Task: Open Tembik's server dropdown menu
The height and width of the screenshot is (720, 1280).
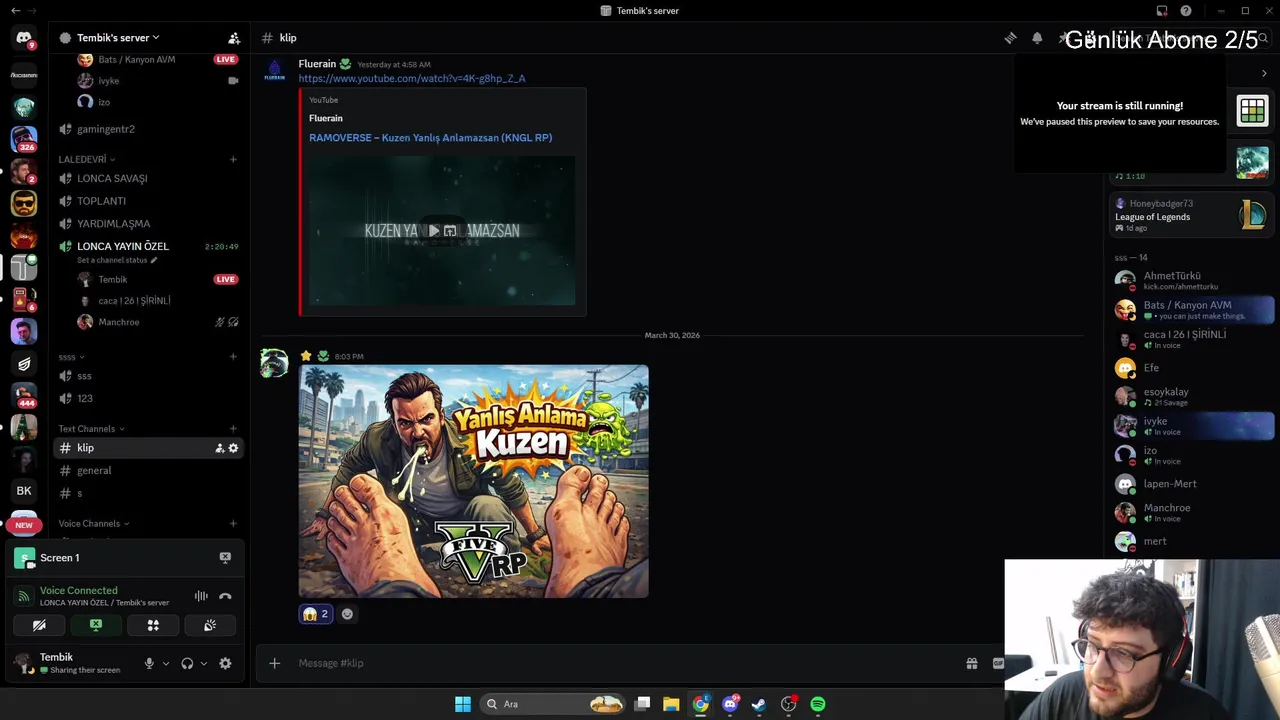Action: tap(118, 38)
